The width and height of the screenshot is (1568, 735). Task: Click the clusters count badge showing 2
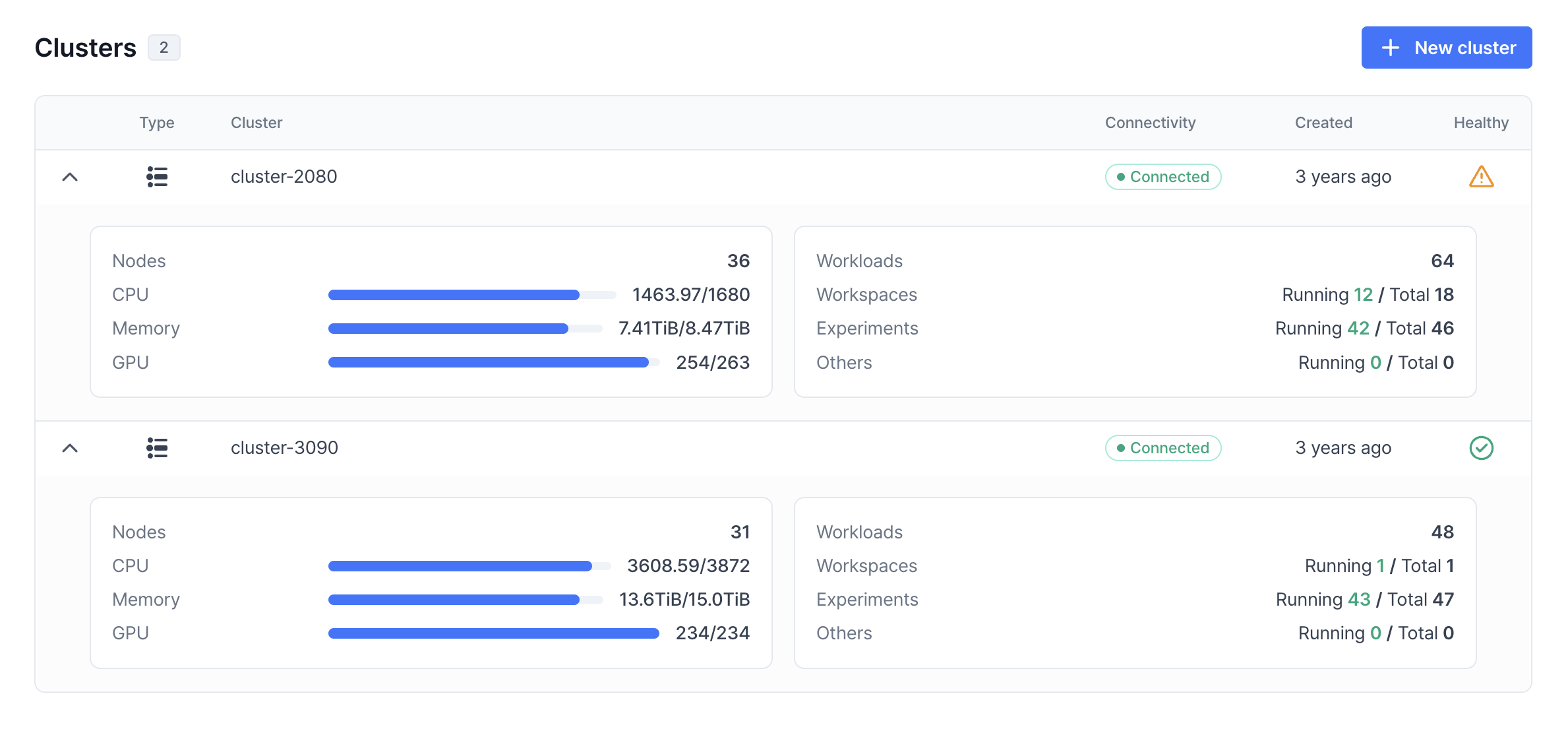click(164, 48)
